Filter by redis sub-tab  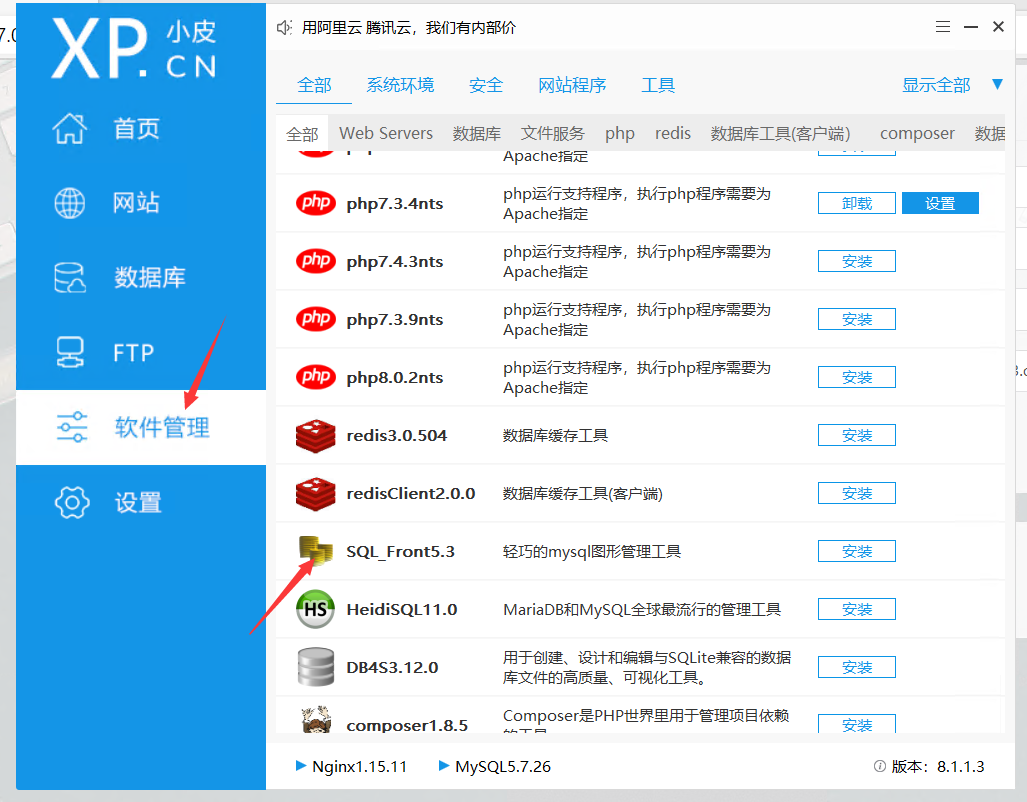click(673, 133)
